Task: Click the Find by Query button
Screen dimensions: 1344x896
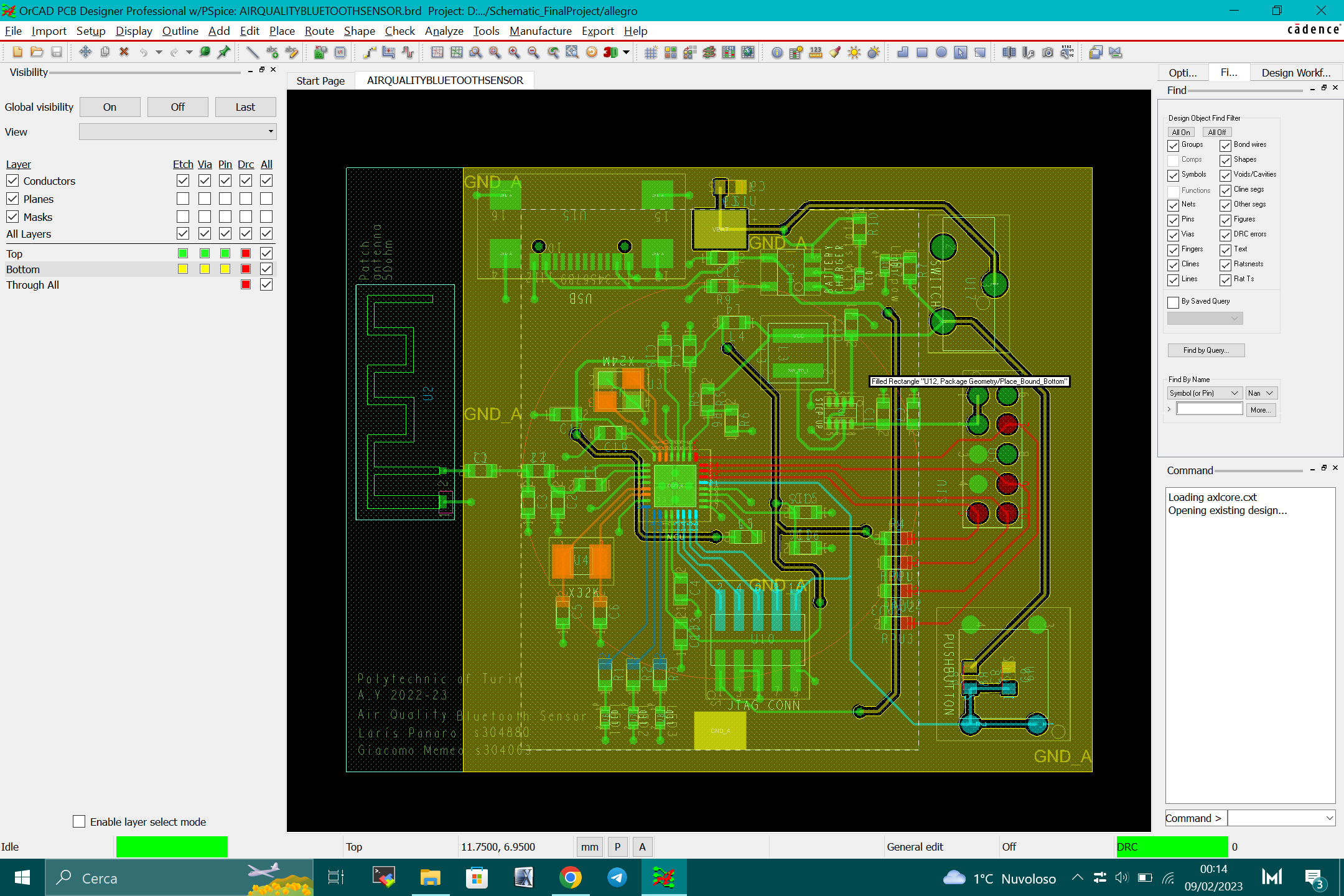Action: tap(1205, 350)
